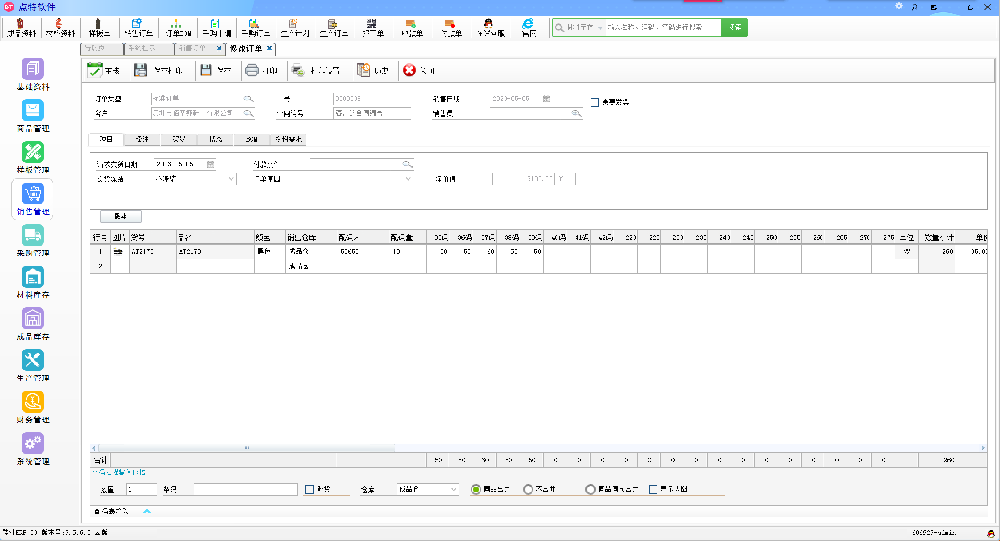Open calendar picker next to order date 2020 field
Viewport: 1000px width, 541px height.
pos(547,99)
